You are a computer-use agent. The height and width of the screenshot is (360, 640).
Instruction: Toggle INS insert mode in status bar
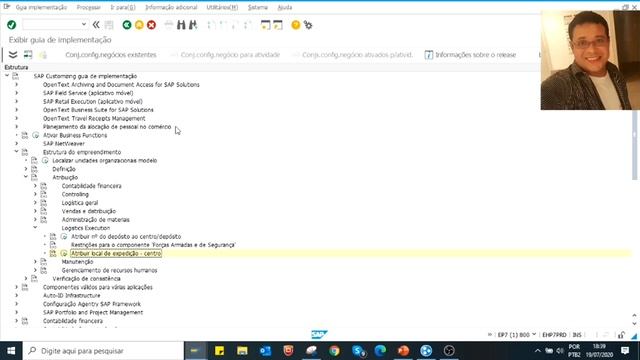(x=577, y=335)
